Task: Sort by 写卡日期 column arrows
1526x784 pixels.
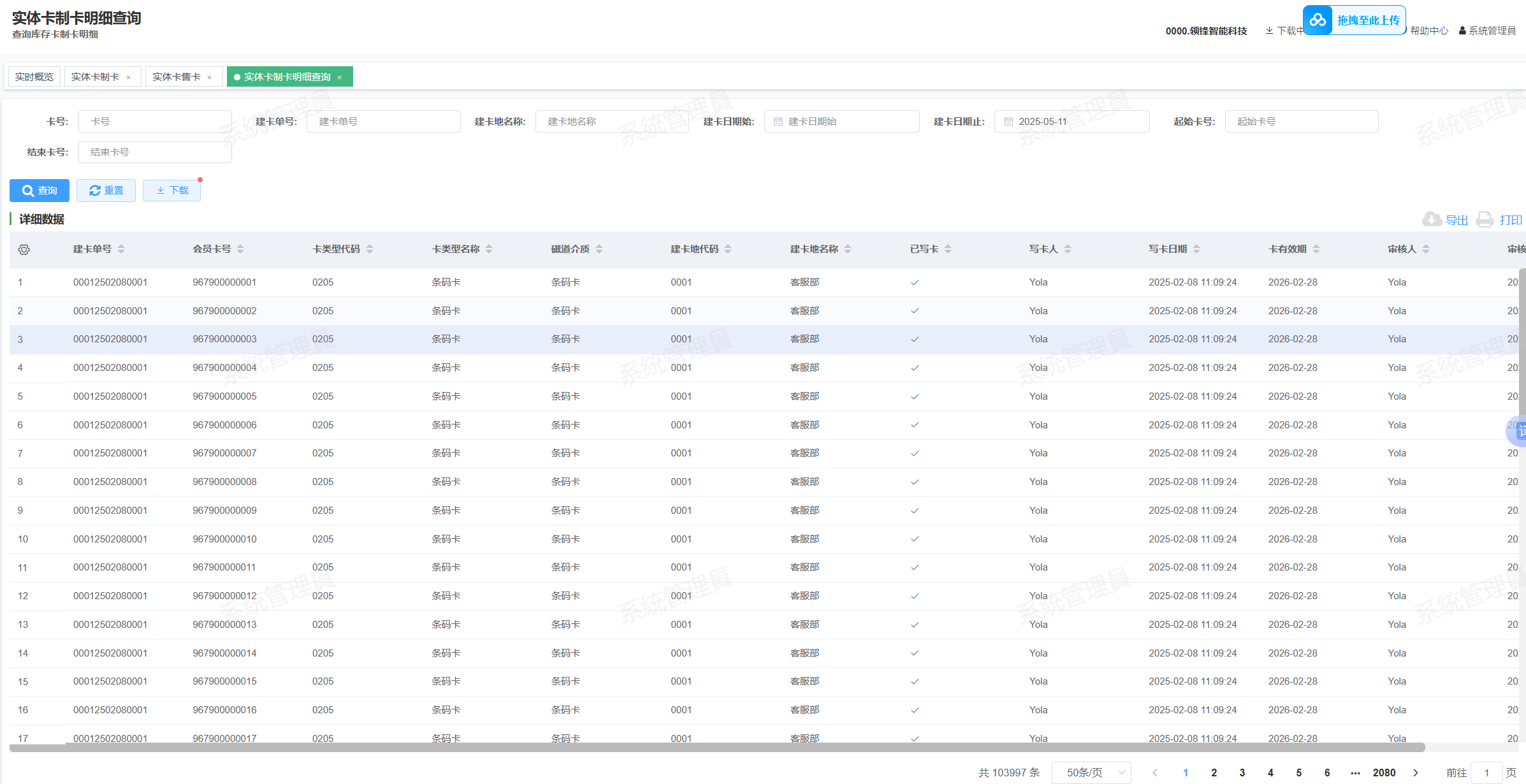Action: pos(1196,249)
